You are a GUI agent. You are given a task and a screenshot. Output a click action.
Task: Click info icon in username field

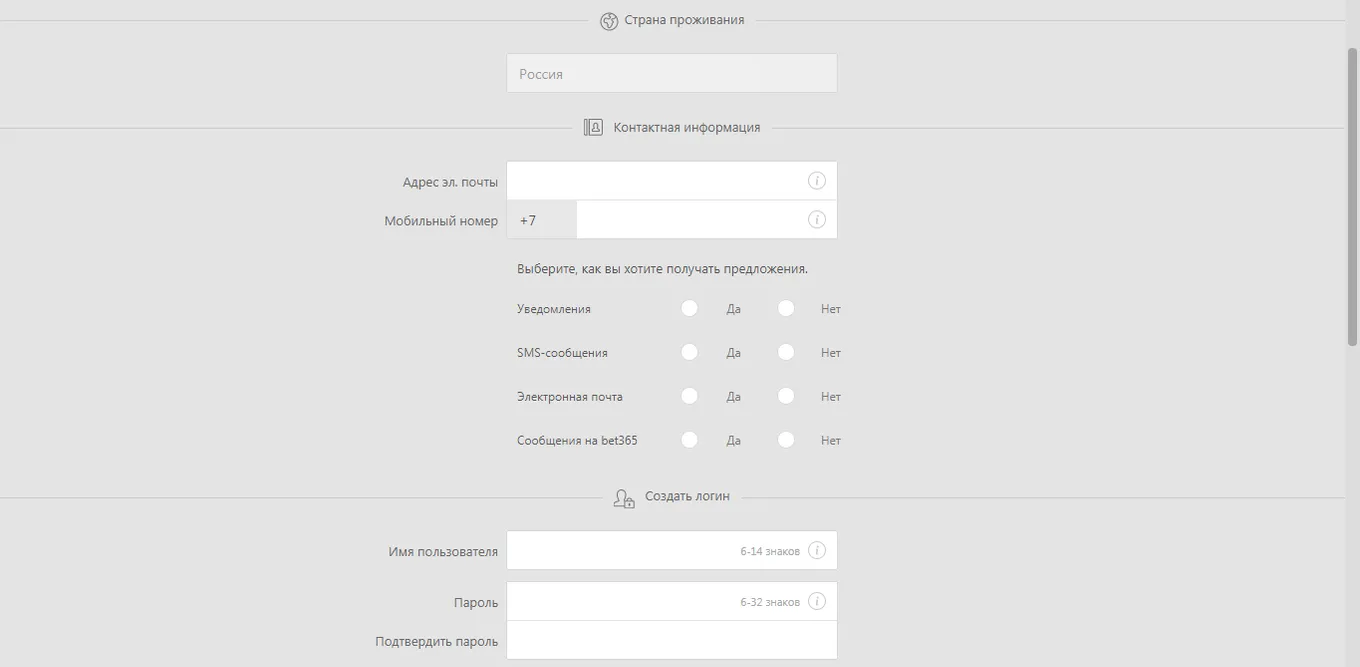[817, 550]
